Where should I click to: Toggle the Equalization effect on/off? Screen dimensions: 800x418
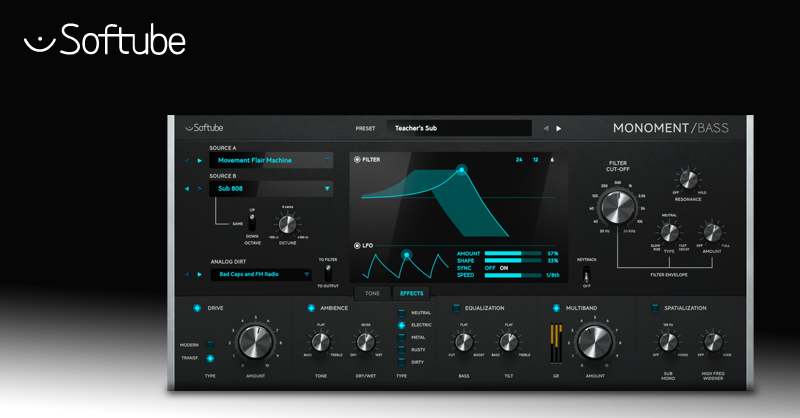[456, 308]
